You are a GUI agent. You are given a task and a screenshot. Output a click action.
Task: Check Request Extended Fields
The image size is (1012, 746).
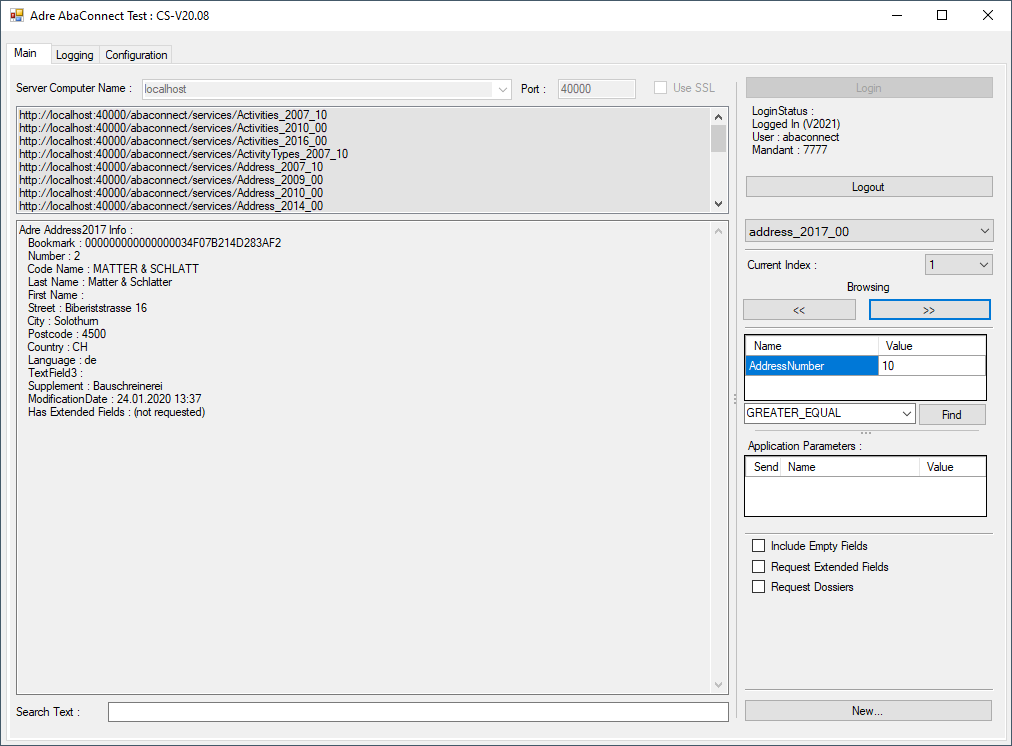click(758, 567)
